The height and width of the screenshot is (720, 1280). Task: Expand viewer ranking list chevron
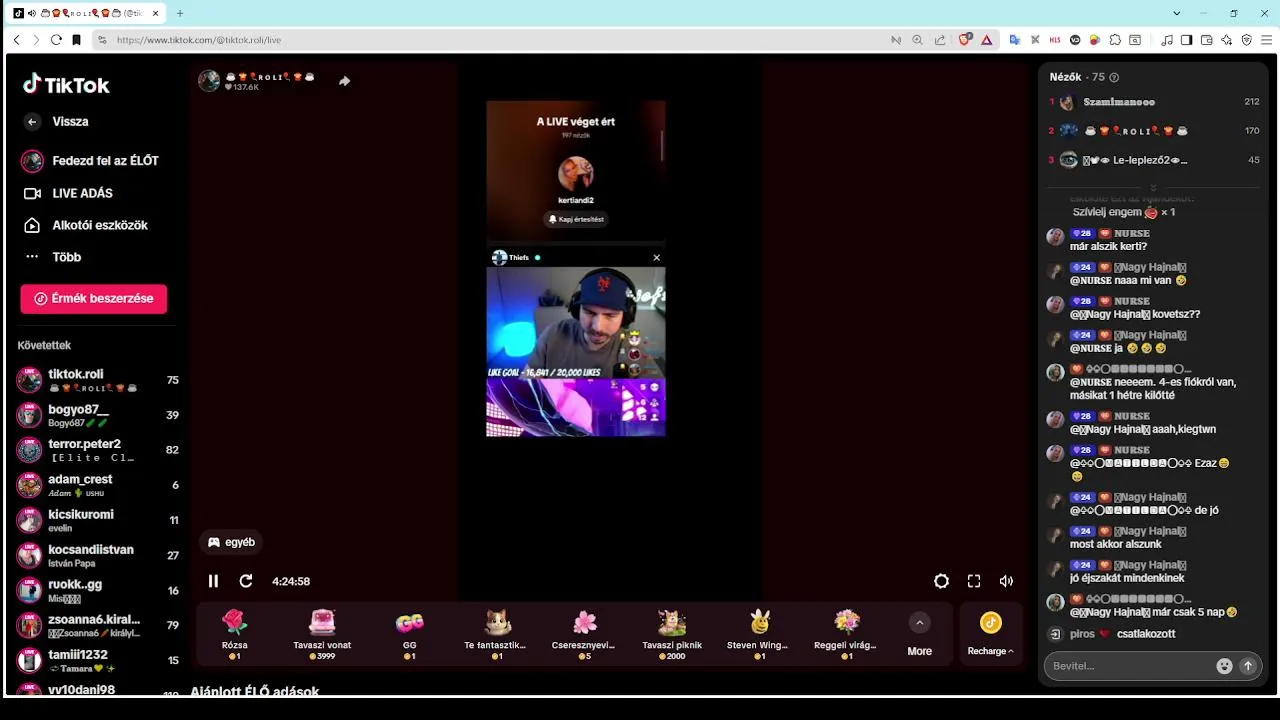[x=1153, y=187]
